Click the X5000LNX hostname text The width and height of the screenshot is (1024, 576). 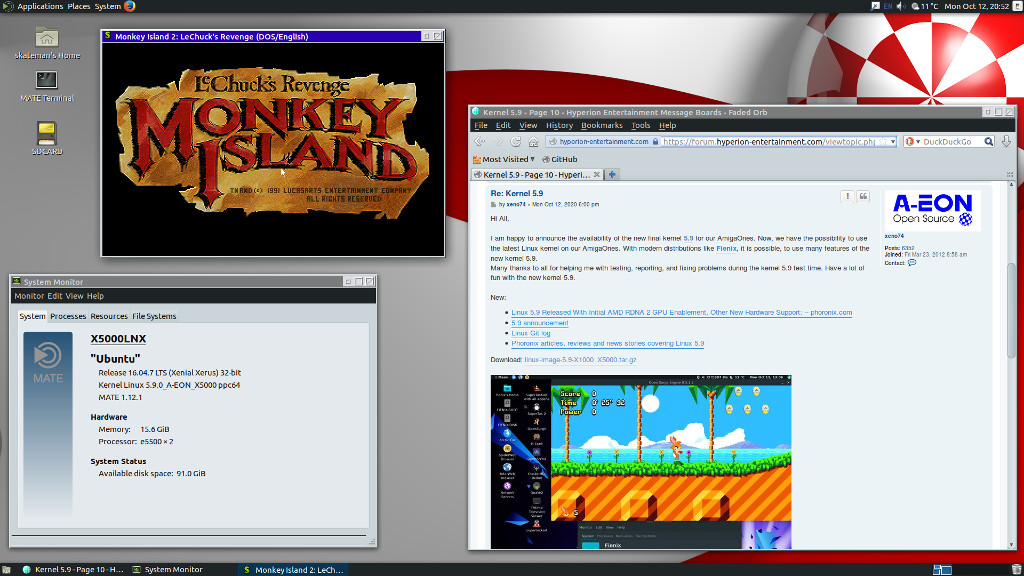click(118, 338)
